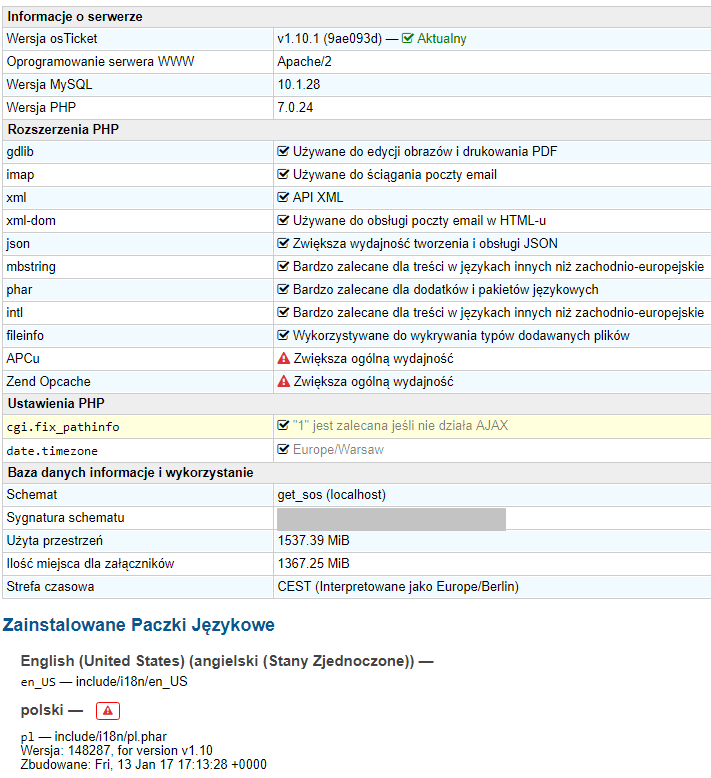Click the green check icon beside Aktualny
Viewport: 711px width, 778px height.
pyautogui.click(x=407, y=39)
